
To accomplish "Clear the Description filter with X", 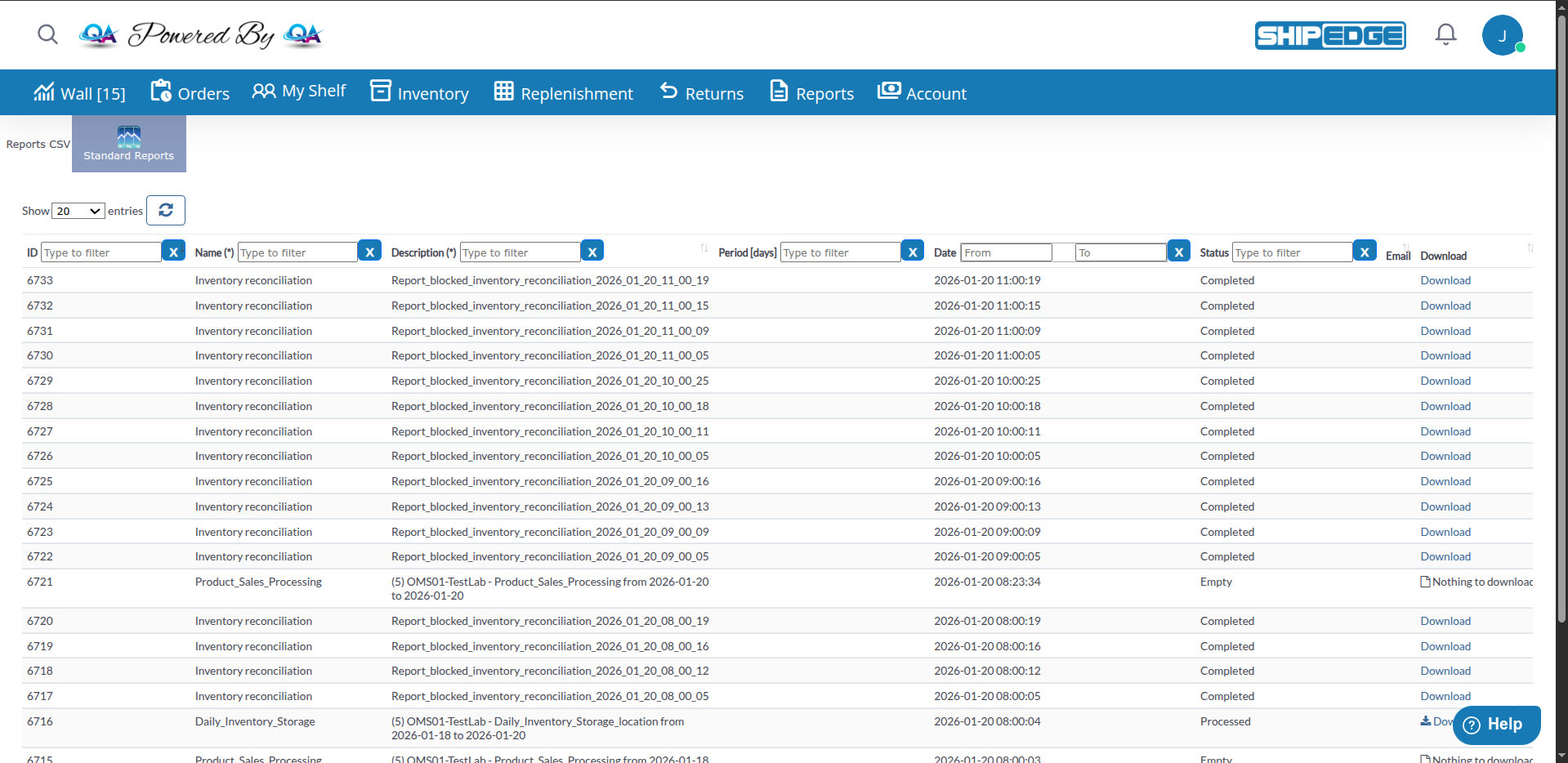I will (592, 252).
